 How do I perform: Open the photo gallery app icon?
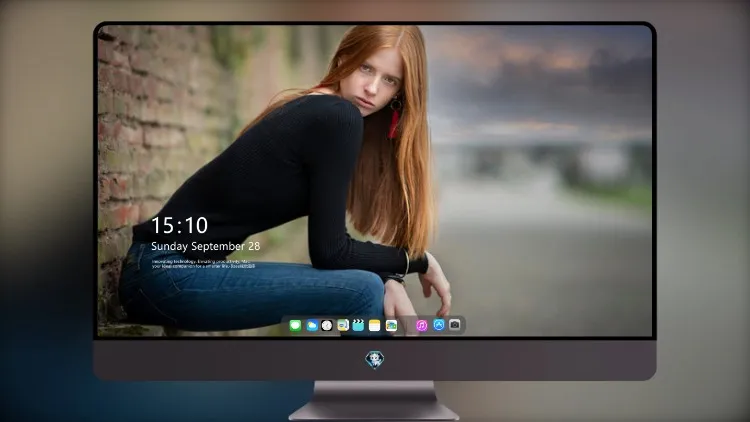(391, 326)
